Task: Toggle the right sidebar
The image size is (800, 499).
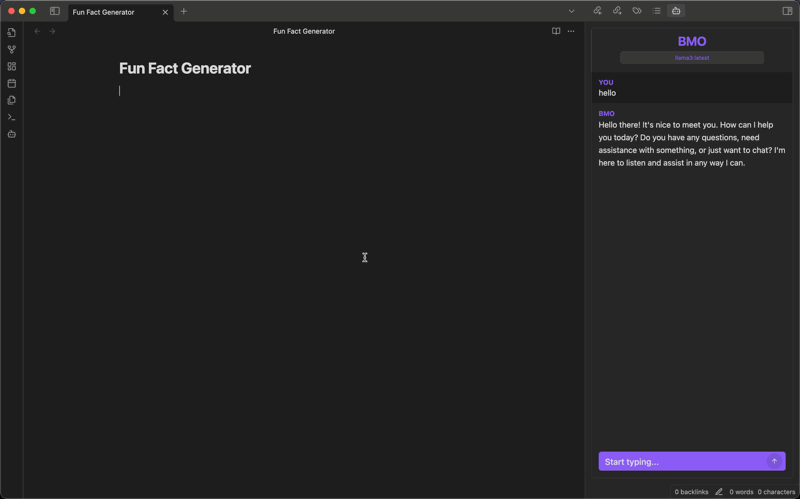Action: point(787,11)
